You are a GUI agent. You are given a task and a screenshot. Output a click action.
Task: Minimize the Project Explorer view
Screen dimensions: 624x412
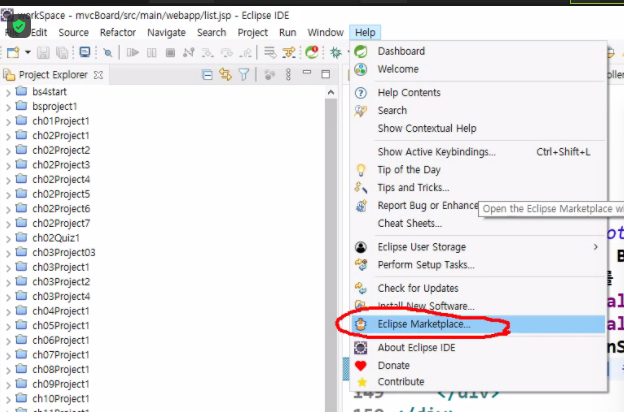point(307,72)
